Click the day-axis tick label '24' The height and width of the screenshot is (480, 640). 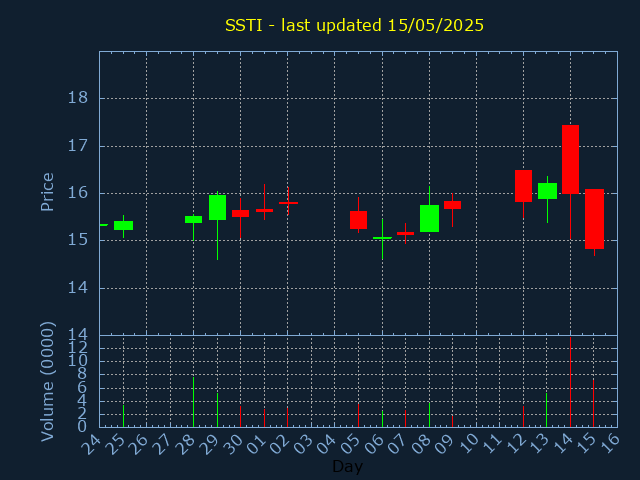point(91,444)
